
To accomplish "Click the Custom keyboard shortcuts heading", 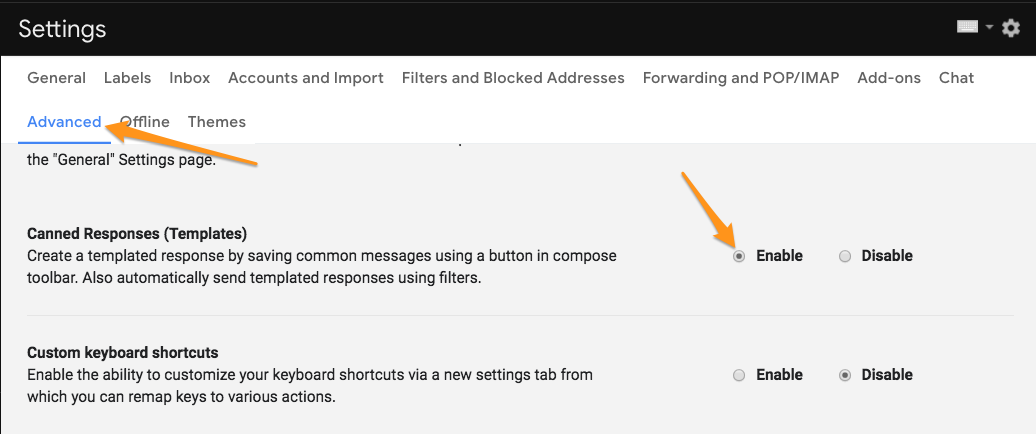I will tap(123, 353).
